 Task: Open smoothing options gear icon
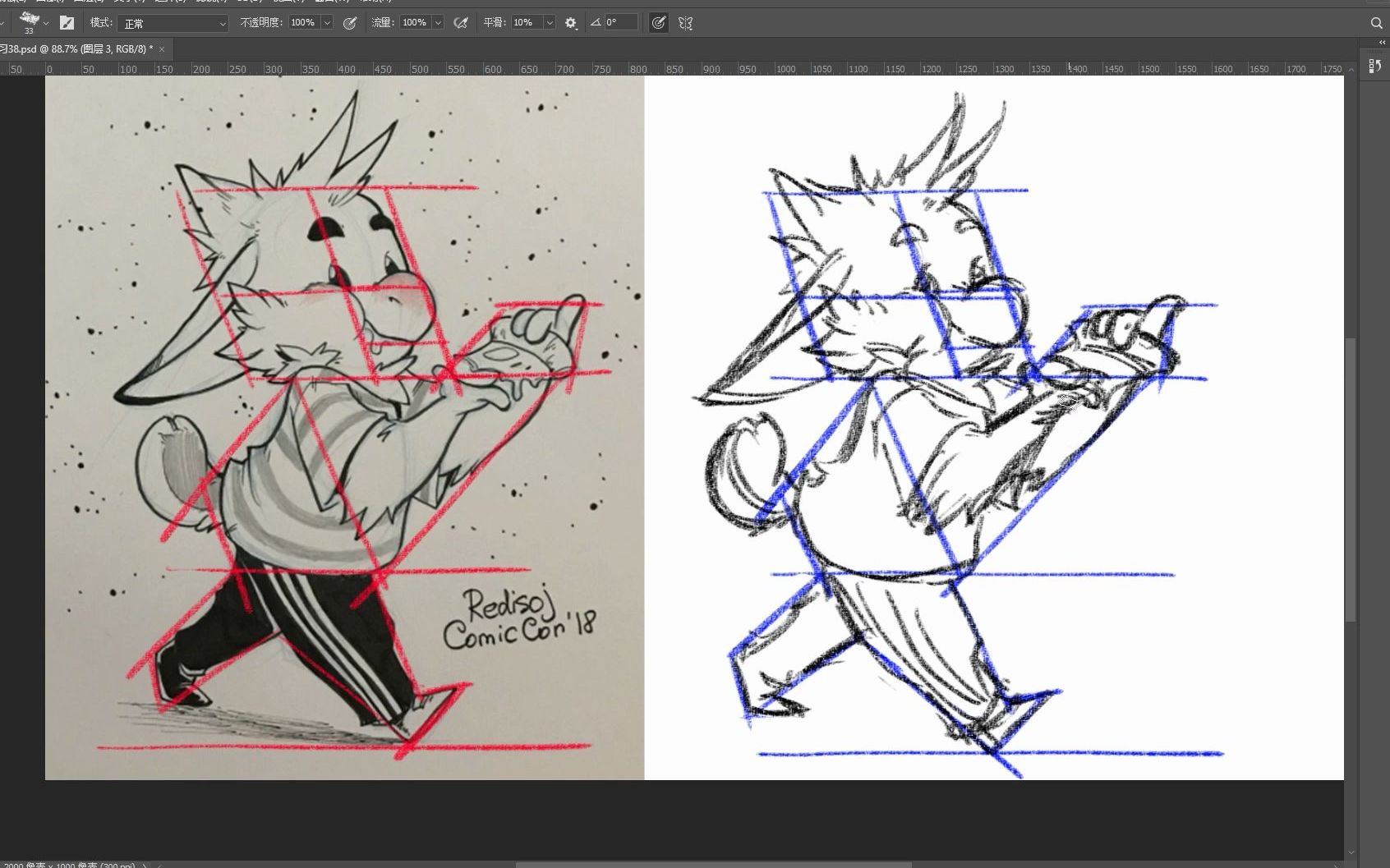click(571, 23)
